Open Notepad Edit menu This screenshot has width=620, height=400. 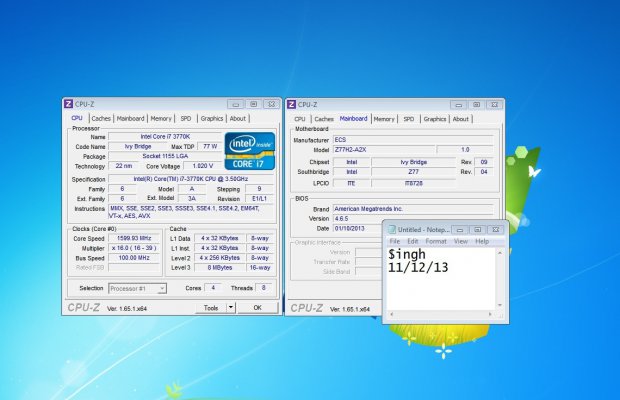[412, 241]
